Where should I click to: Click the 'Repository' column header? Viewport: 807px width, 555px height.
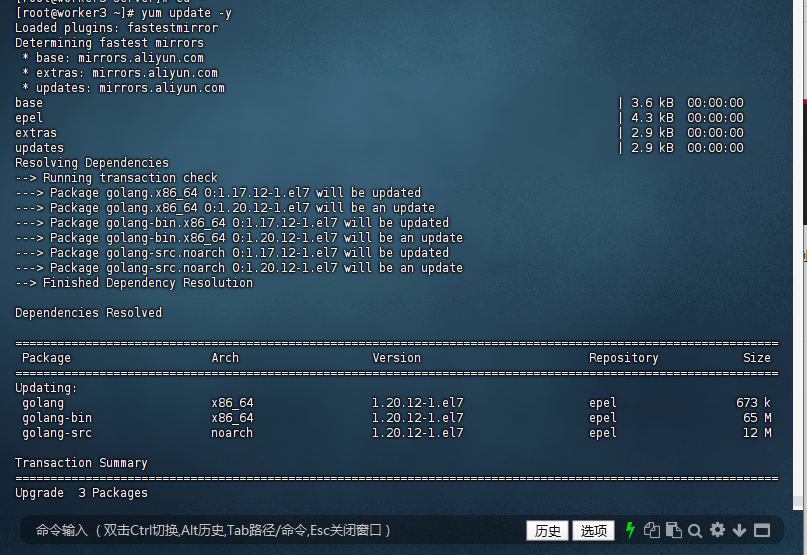(624, 358)
